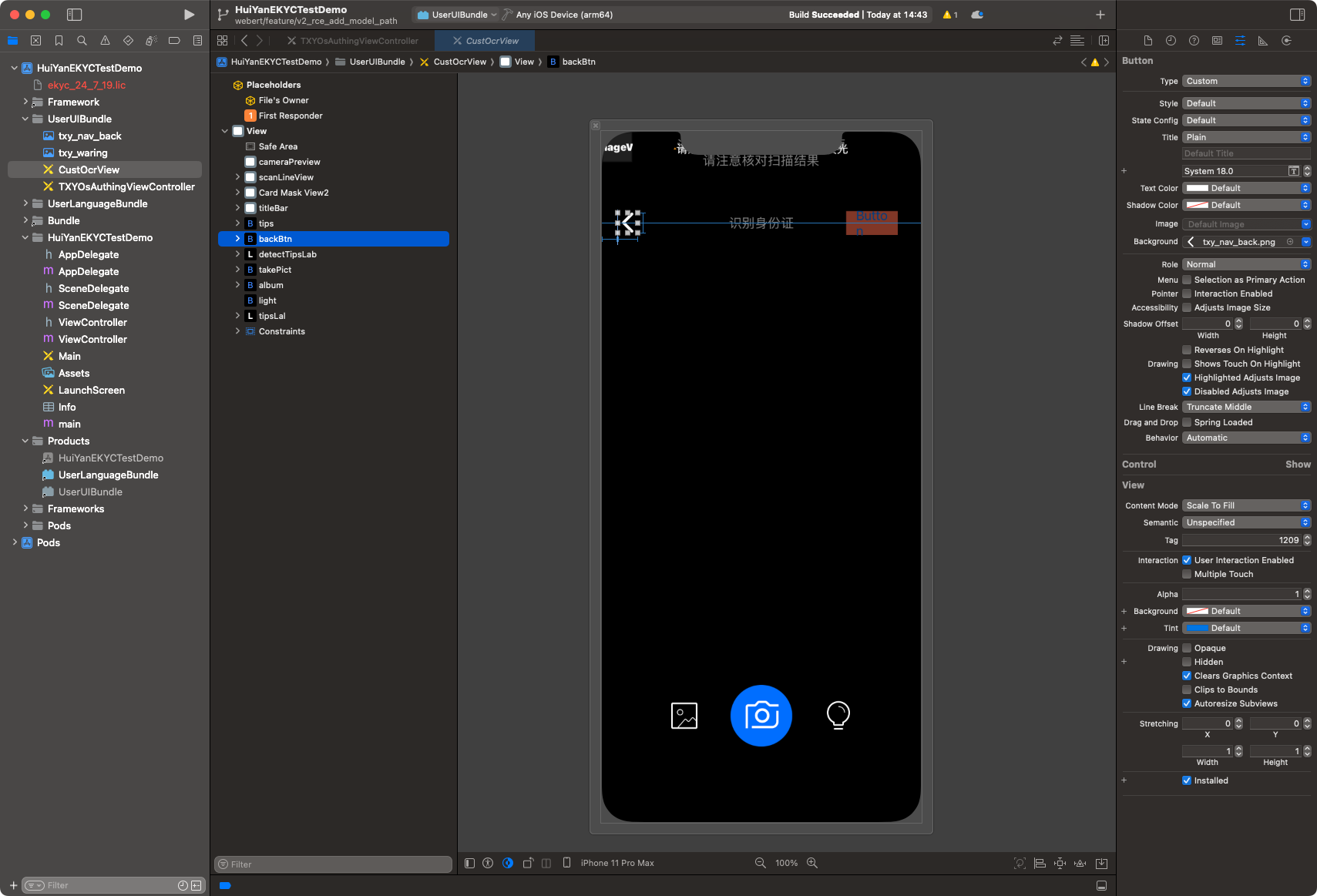Open the button Type dropdown
Viewport: 1317px width, 896px height.
(1245, 81)
